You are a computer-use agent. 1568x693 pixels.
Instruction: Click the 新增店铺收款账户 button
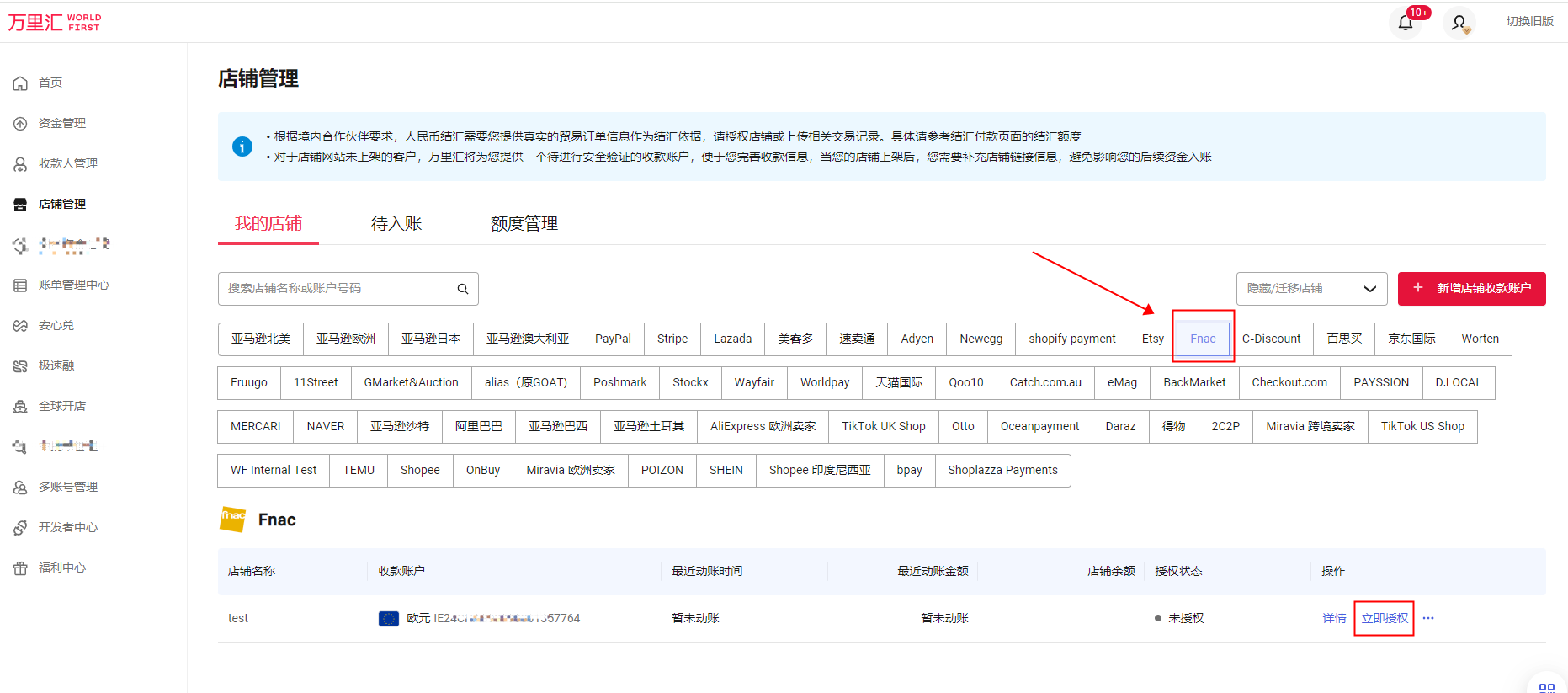pos(1471,289)
